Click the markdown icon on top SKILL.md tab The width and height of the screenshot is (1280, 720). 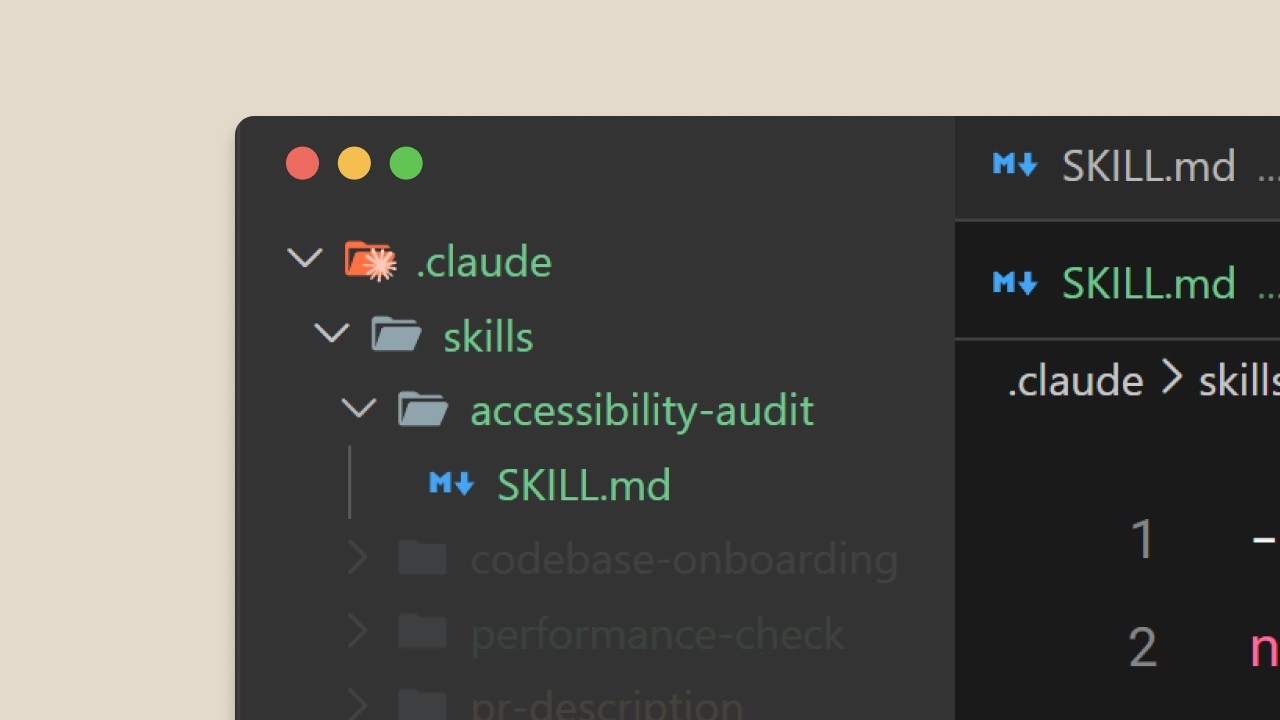(1015, 164)
